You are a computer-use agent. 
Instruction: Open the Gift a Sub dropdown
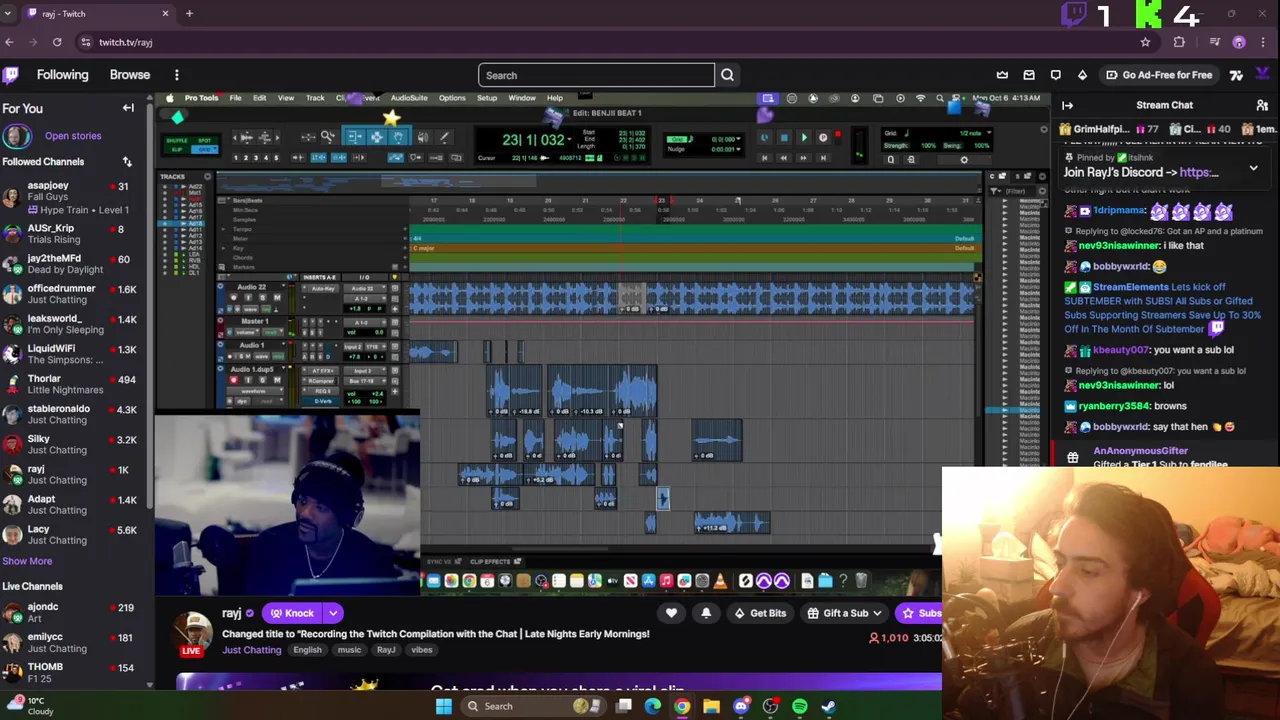(x=846, y=613)
